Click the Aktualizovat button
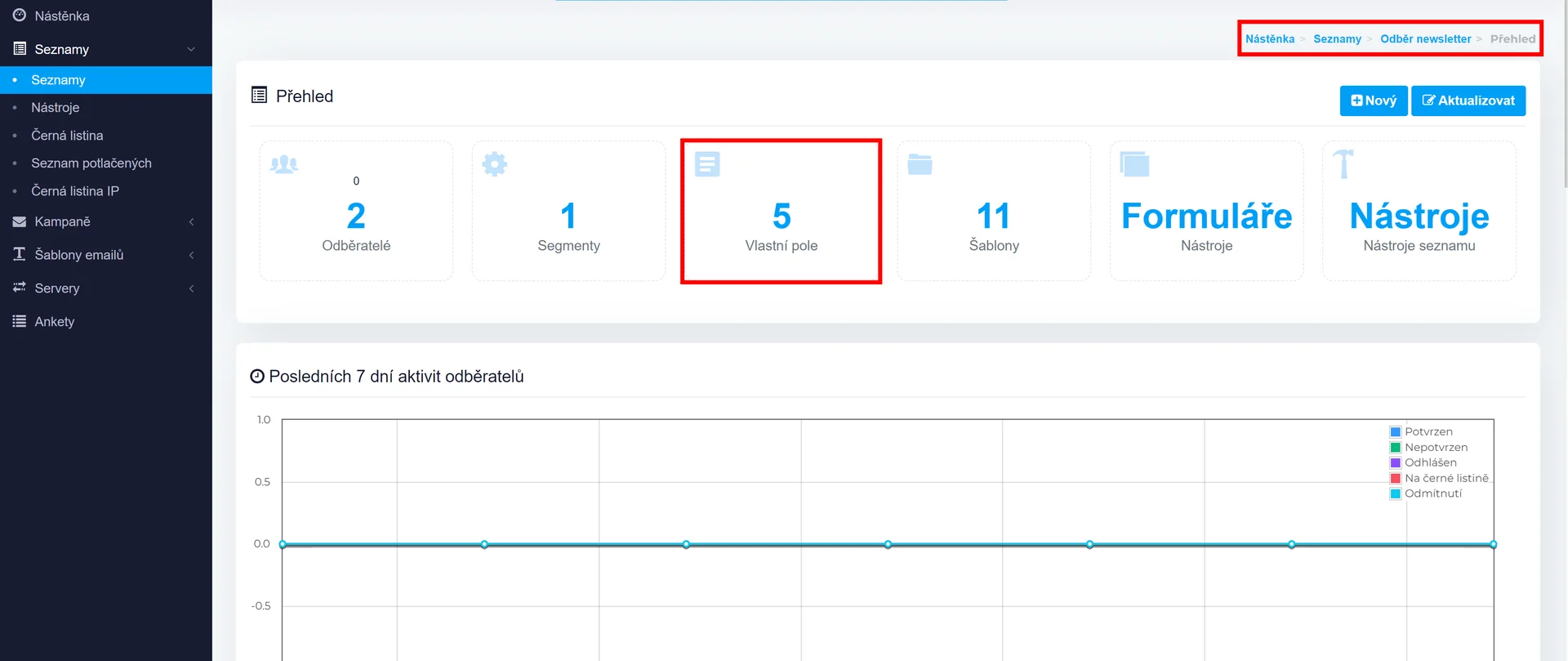 click(1468, 100)
